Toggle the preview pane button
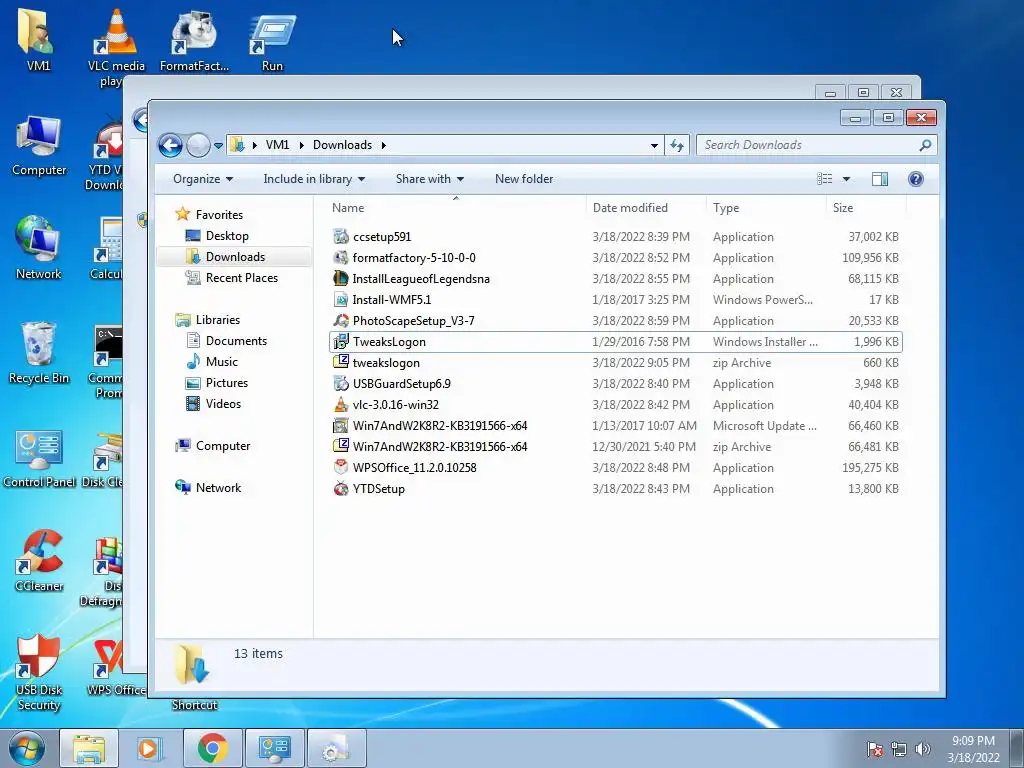Image resolution: width=1024 pixels, height=768 pixels. point(880,179)
